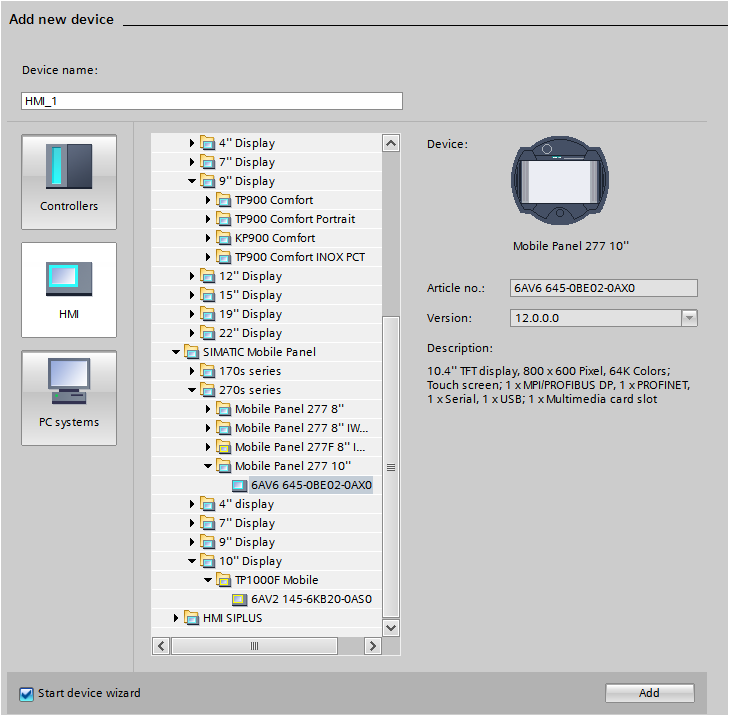
Task: Click the 6AV2 145-6KB20-0AS0 device icon
Action: [239, 599]
